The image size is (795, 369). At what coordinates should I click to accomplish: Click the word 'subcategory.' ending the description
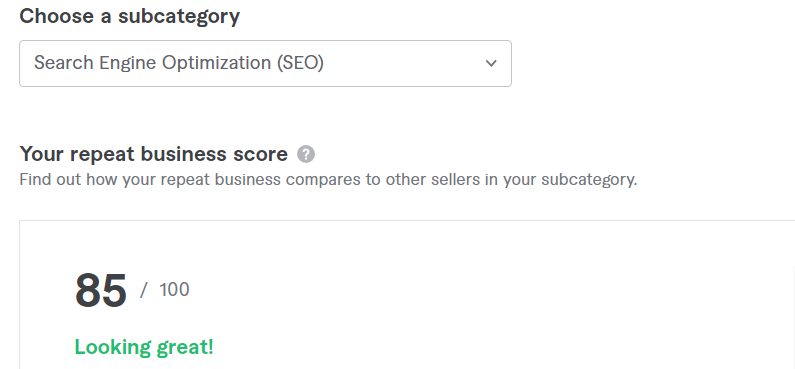tap(589, 180)
